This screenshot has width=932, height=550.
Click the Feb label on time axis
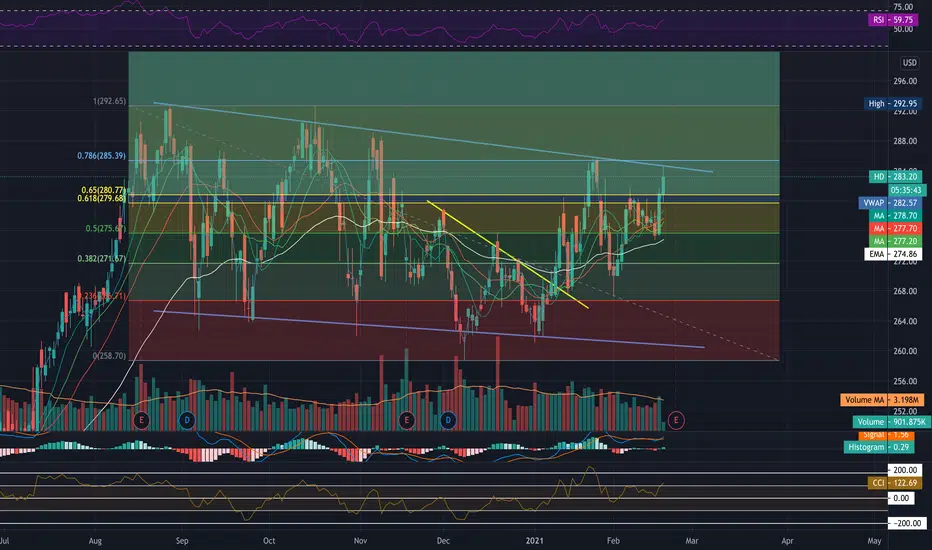[x=613, y=540]
